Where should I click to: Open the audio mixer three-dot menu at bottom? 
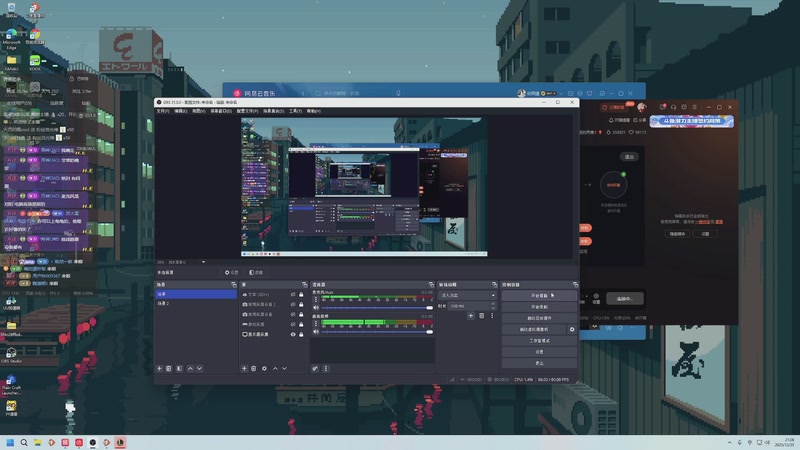click(x=326, y=368)
